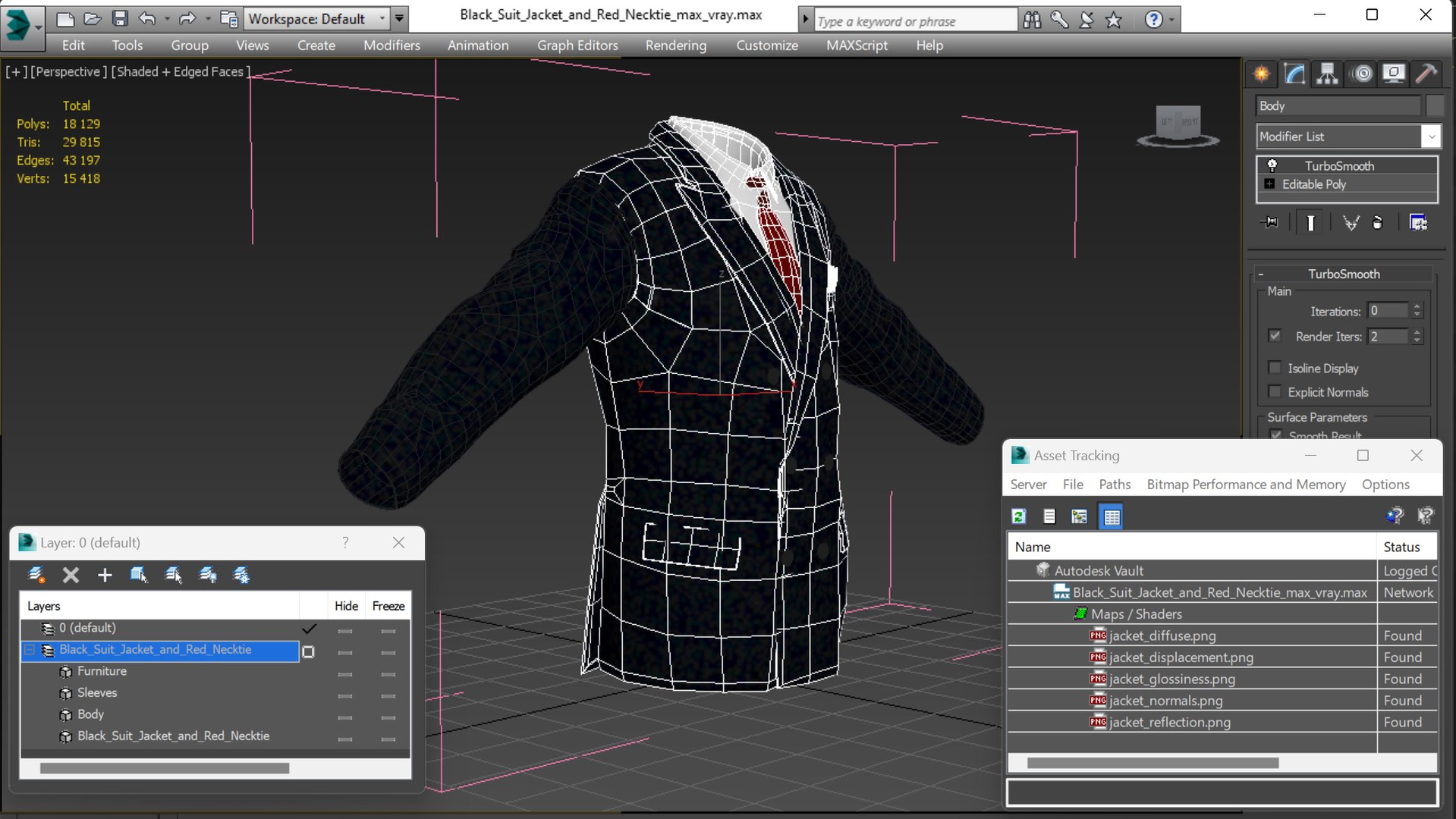Open Configure Modifier Sets icon
Viewport: 1456px width, 819px height.
click(x=1418, y=222)
